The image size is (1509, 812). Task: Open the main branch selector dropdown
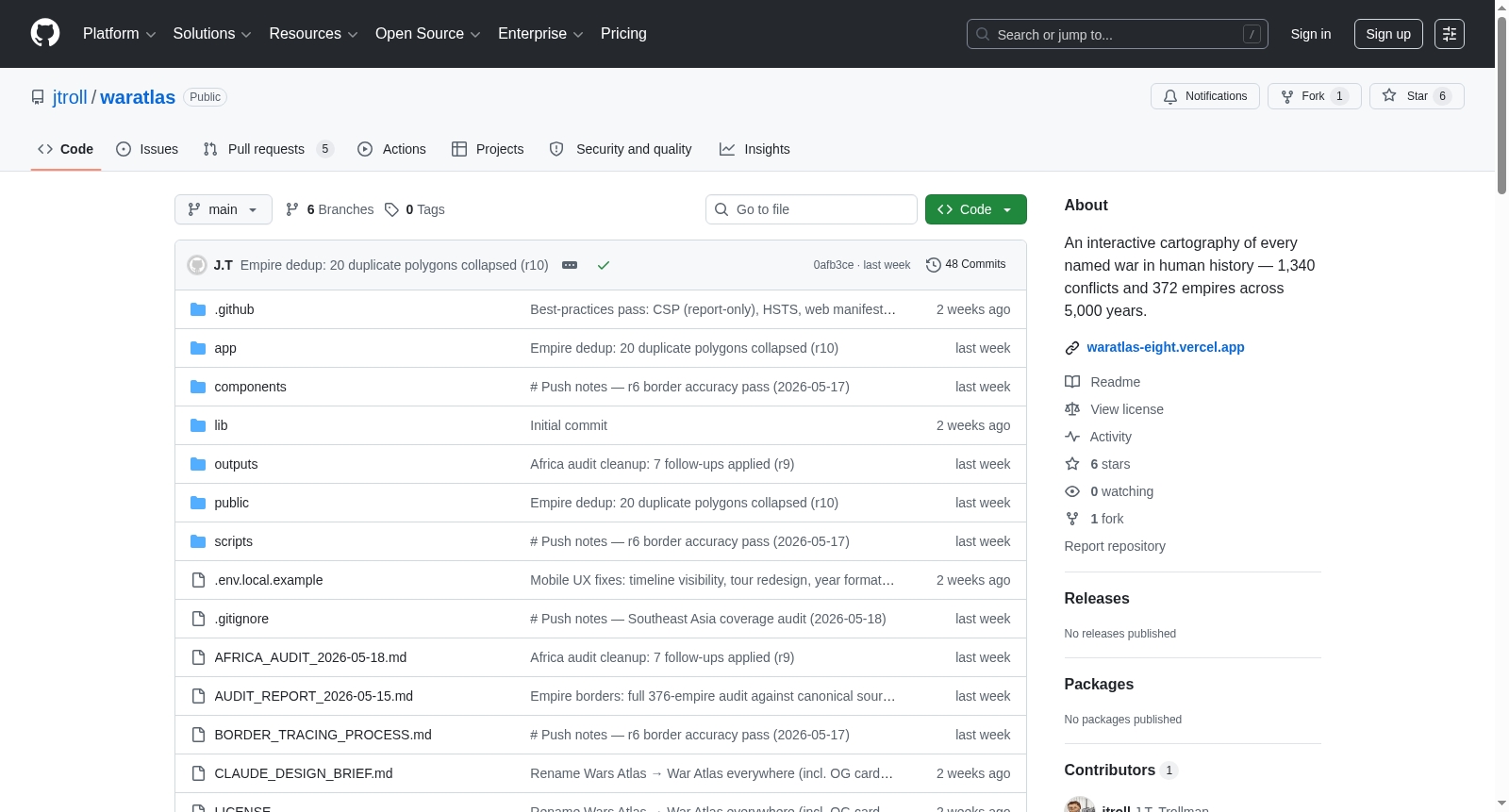point(224,209)
